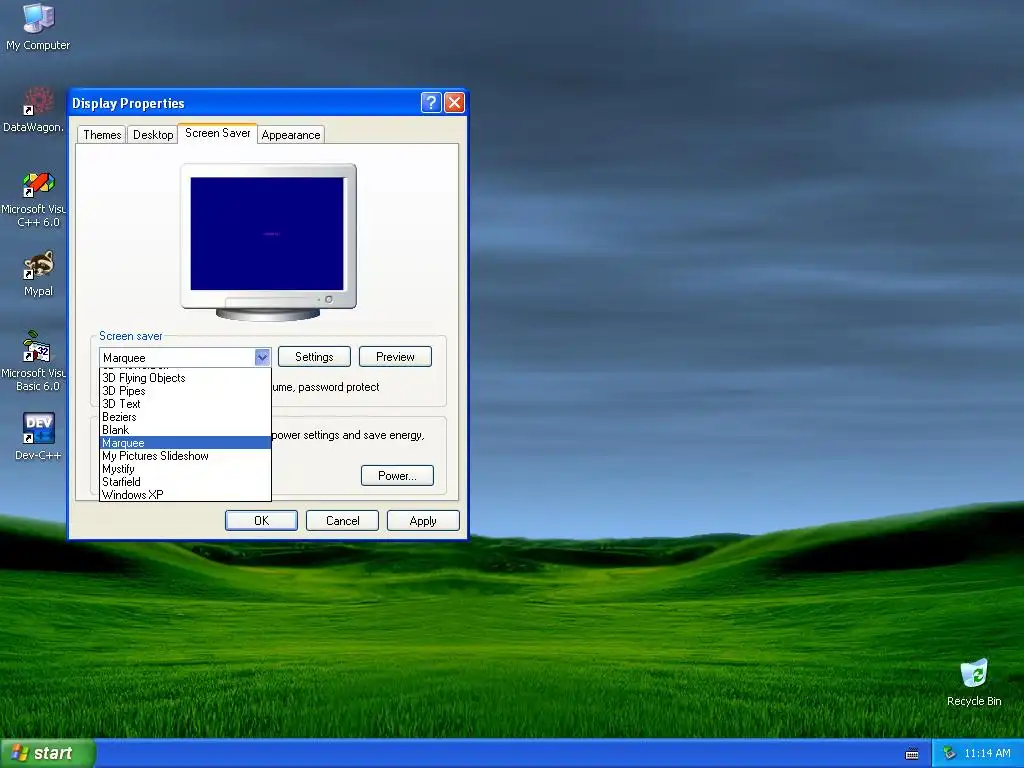Click the taskbar clock showing 11:14 AM
The width and height of the screenshot is (1024, 768).
[x=987, y=753]
